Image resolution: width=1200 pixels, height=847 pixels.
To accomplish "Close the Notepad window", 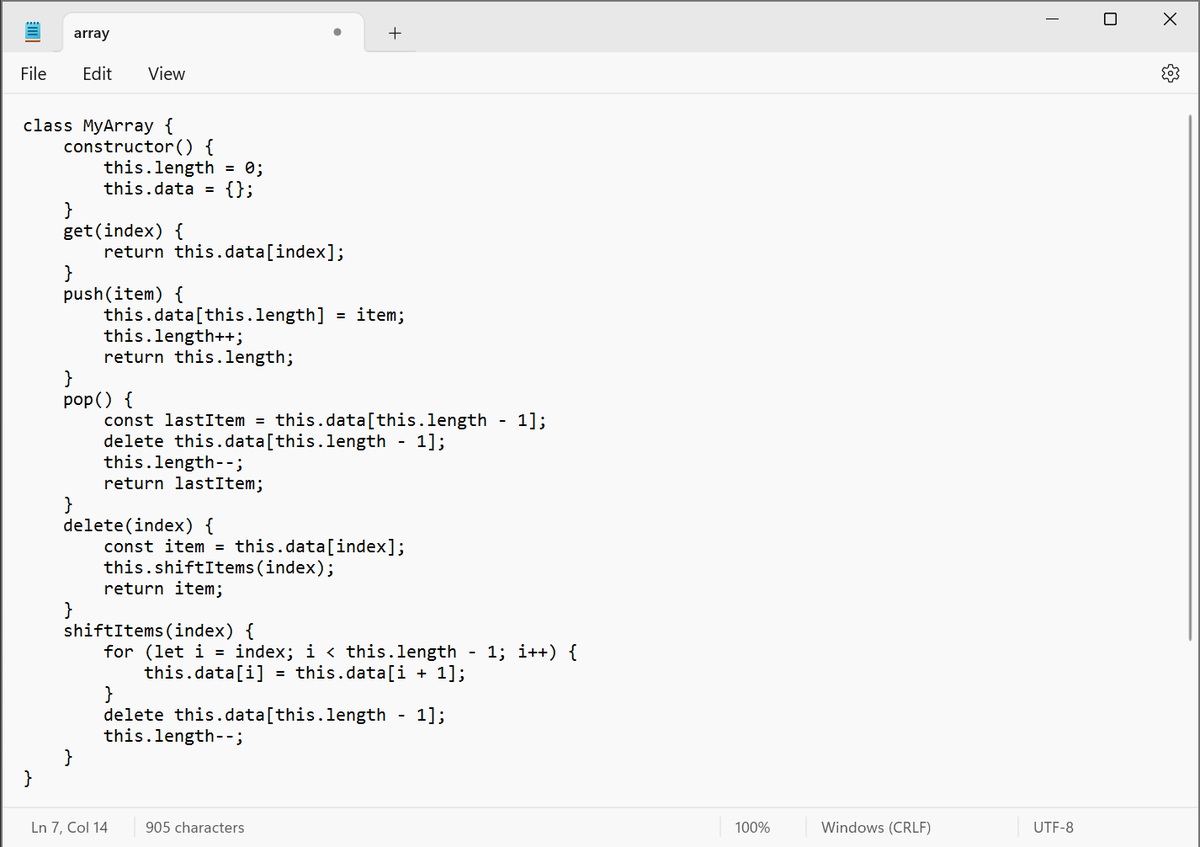I will pos(1170,19).
